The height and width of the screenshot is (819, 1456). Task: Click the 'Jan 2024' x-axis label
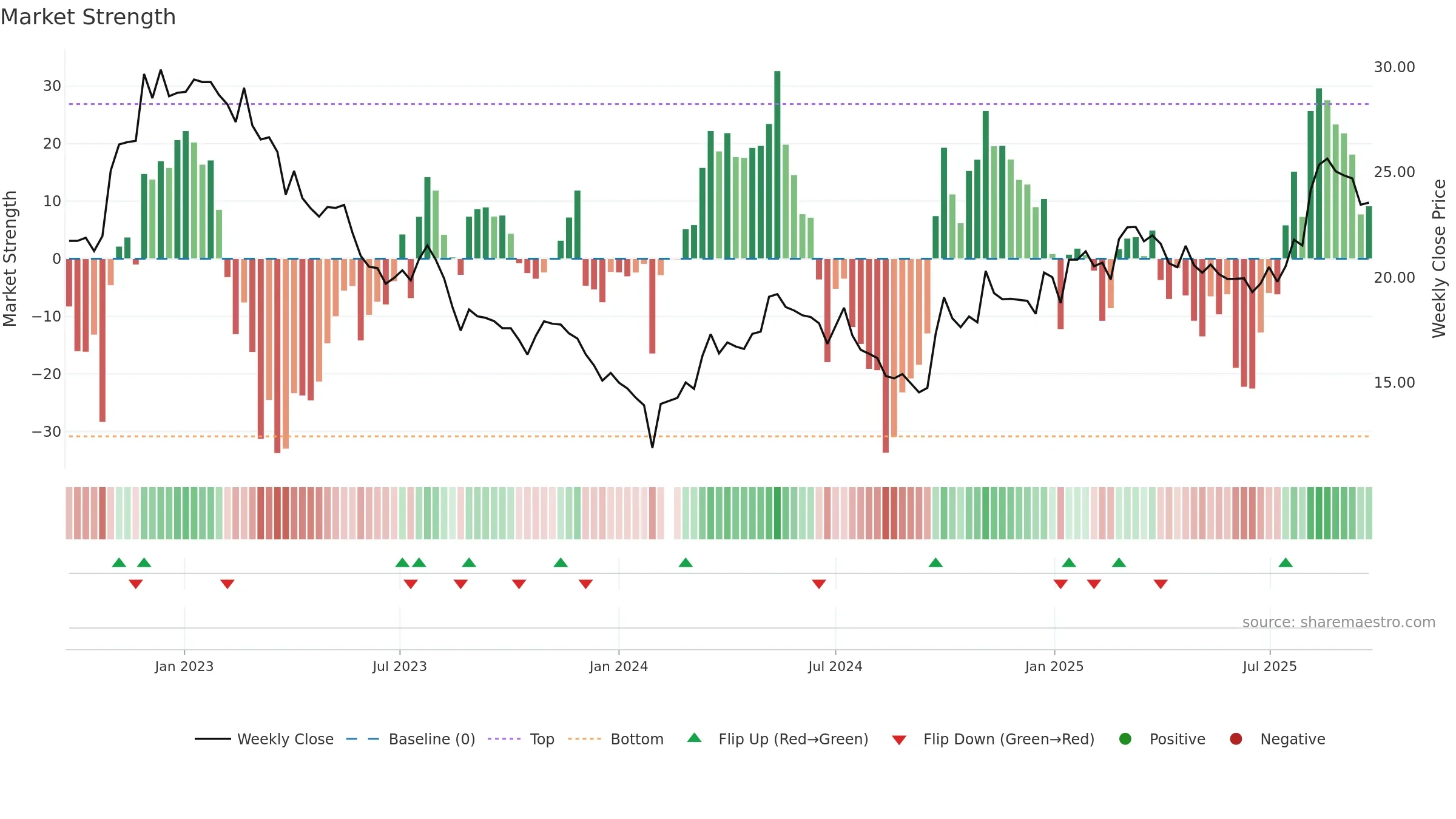coord(619,666)
